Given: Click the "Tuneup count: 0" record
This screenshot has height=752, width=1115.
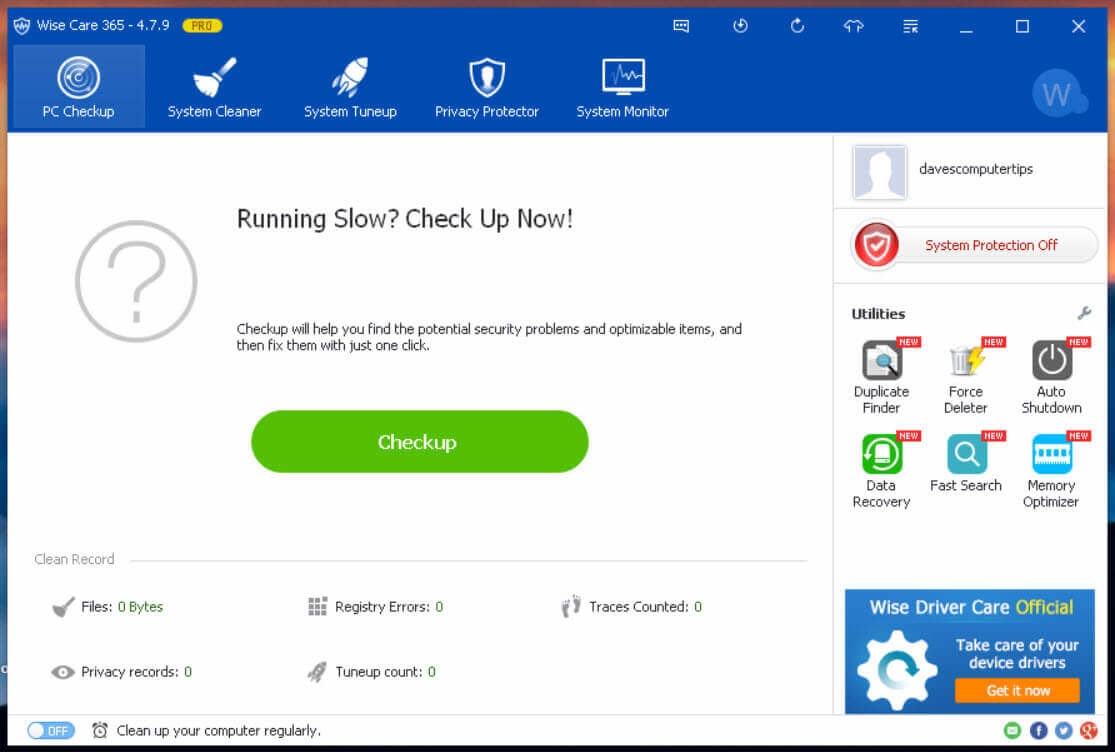Looking at the screenshot, I should pos(371,672).
